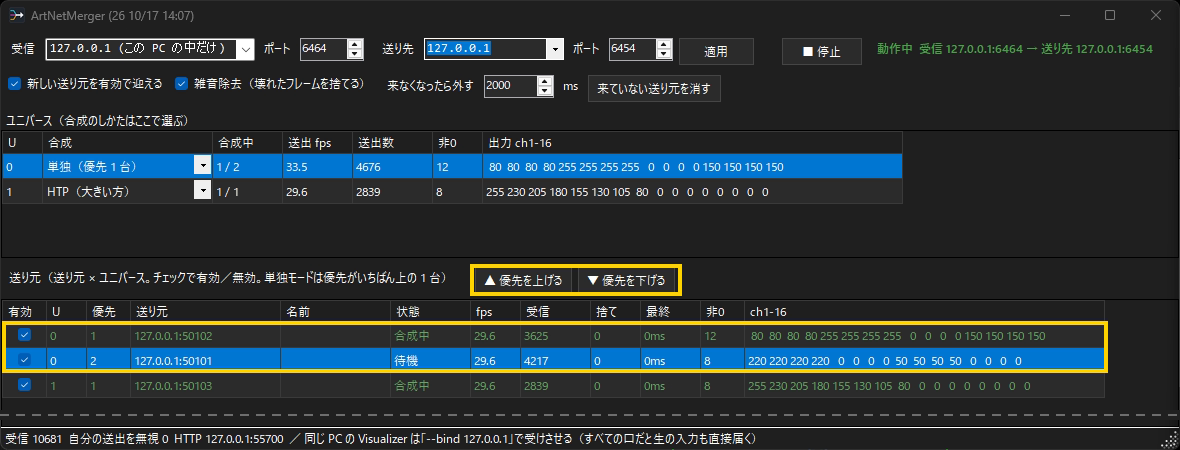Screen dimensions: 1180x450
Task: Decrease the destination port 6454 with down arrow
Action: (664, 54)
